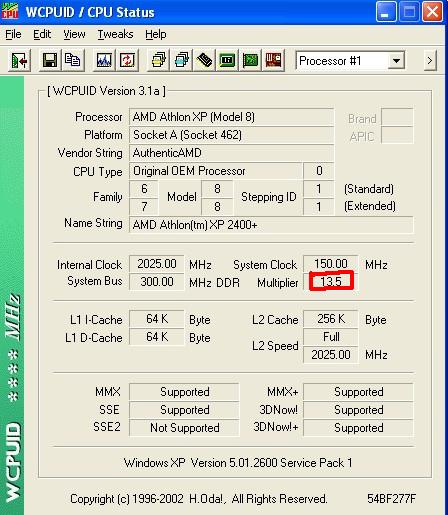The image size is (448, 515).
Task: Click Name String AMD Athlon(tm) XP 2400+
Action: click(x=271, y=225)
